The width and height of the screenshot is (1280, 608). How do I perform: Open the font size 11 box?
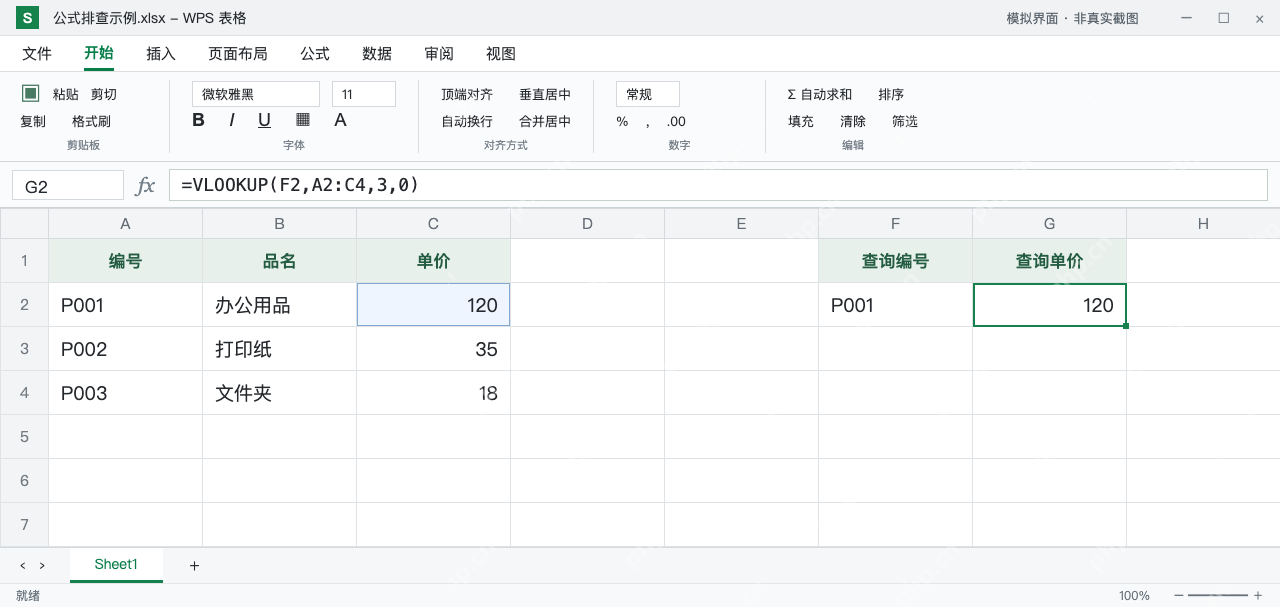(364, 94)
